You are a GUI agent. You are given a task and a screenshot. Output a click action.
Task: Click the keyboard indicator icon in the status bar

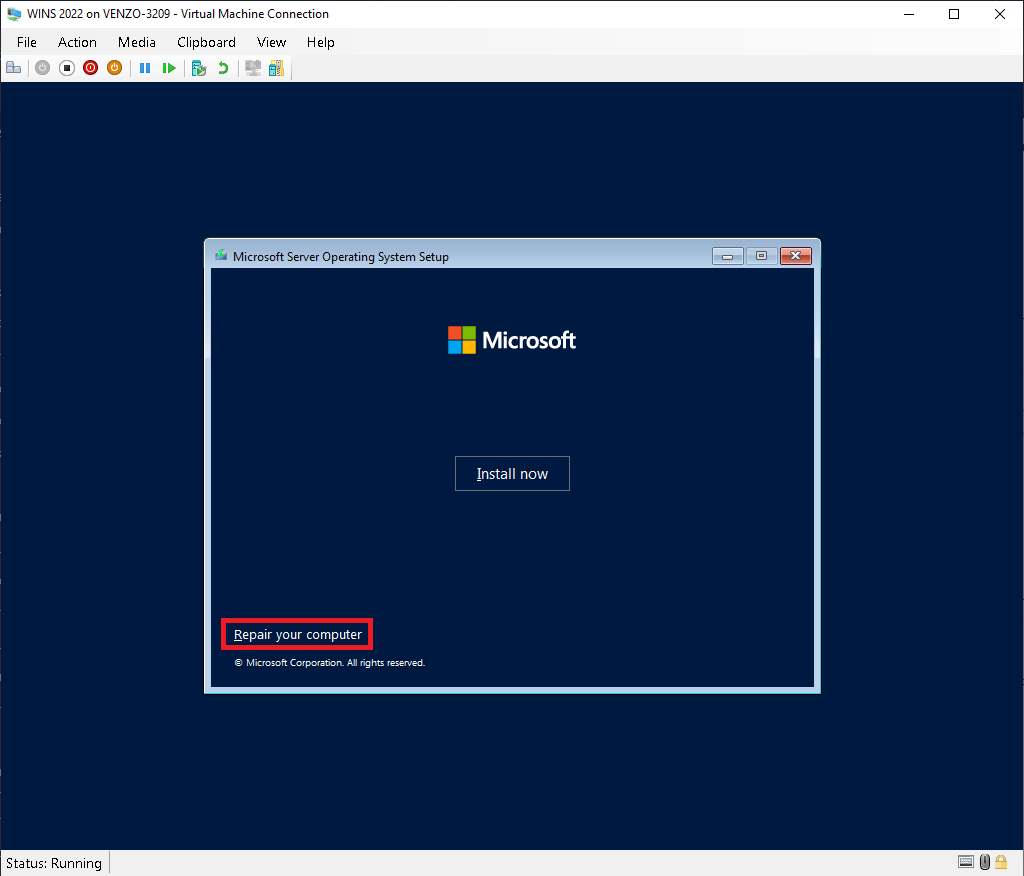coord(966,862)
